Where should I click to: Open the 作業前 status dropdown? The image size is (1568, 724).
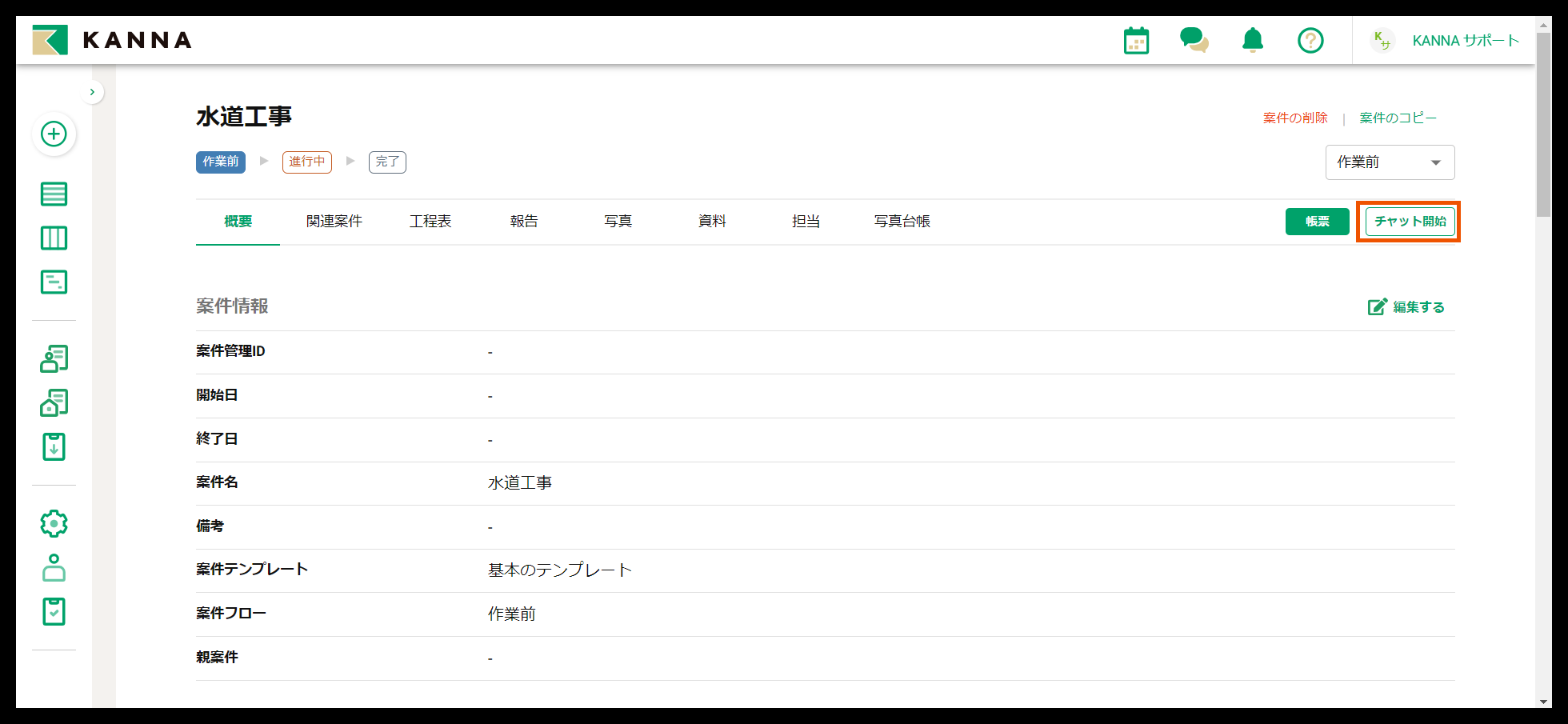1390,162
